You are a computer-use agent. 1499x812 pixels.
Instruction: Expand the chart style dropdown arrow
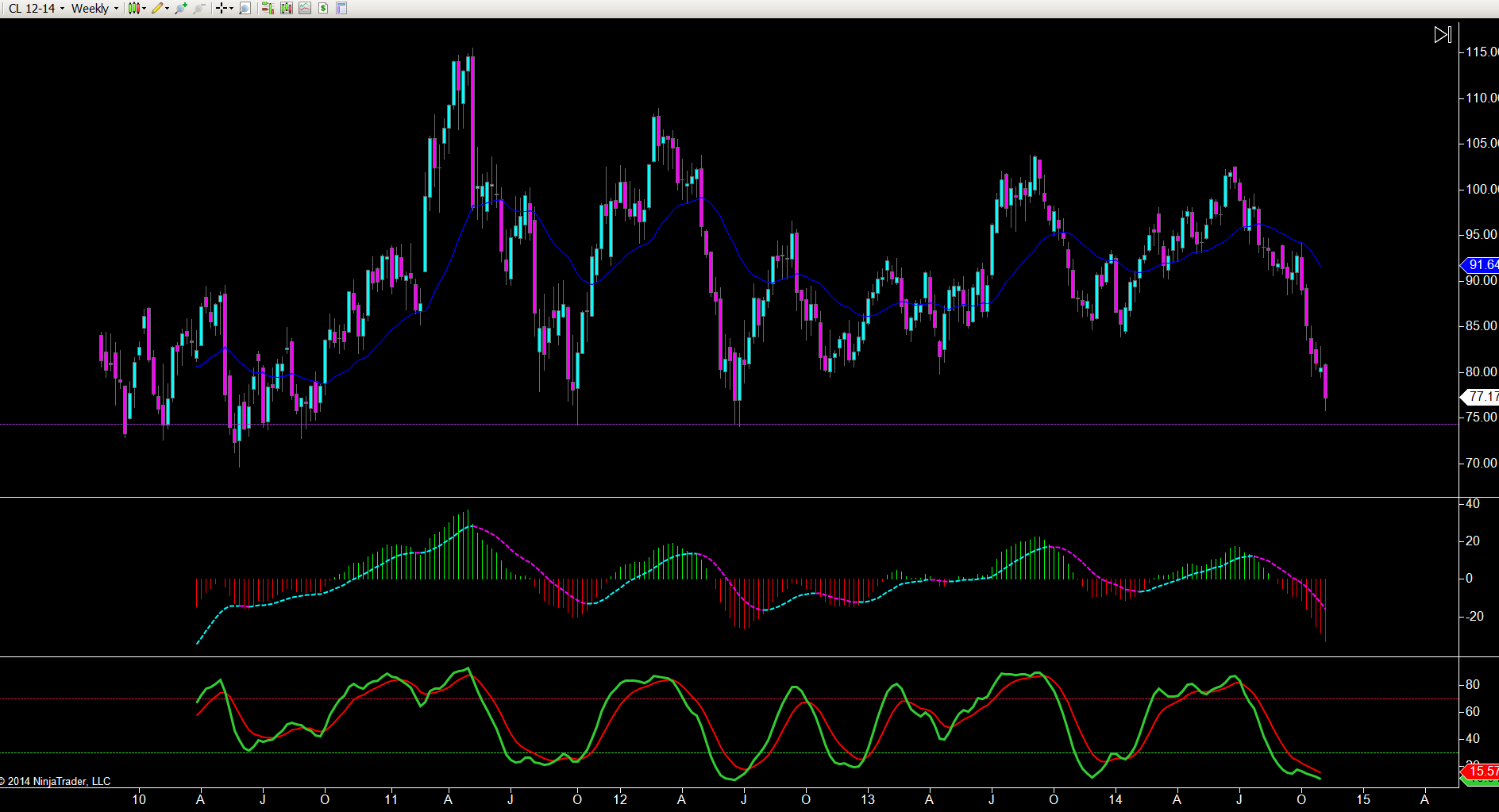click(x=144, y=8)
